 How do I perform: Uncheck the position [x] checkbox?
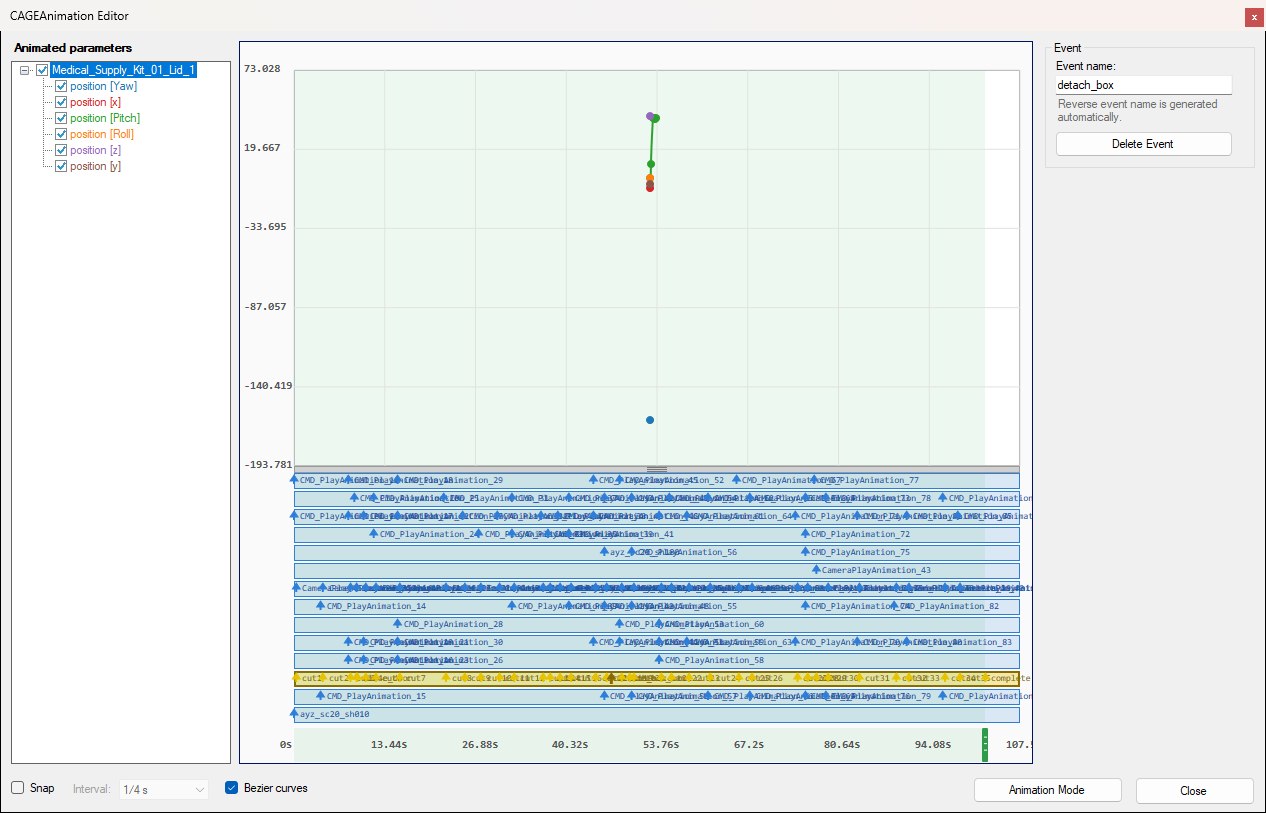pos(61,102)
